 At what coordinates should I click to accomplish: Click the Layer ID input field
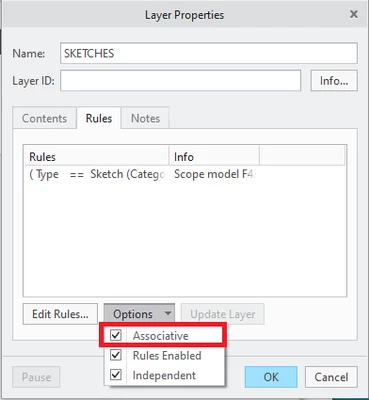click(180, 81)
